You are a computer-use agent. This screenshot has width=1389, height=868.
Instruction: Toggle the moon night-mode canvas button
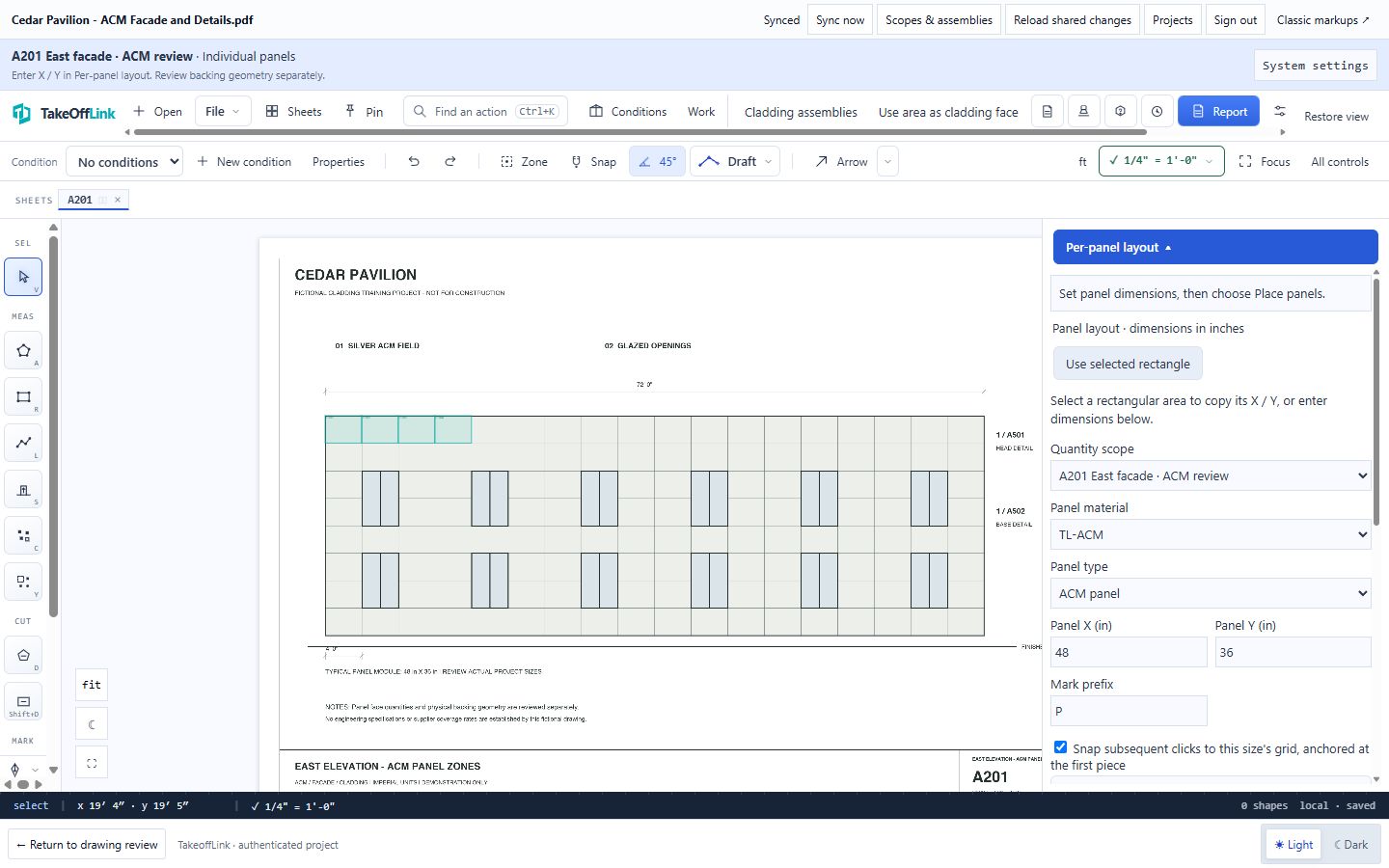(92, 724)
